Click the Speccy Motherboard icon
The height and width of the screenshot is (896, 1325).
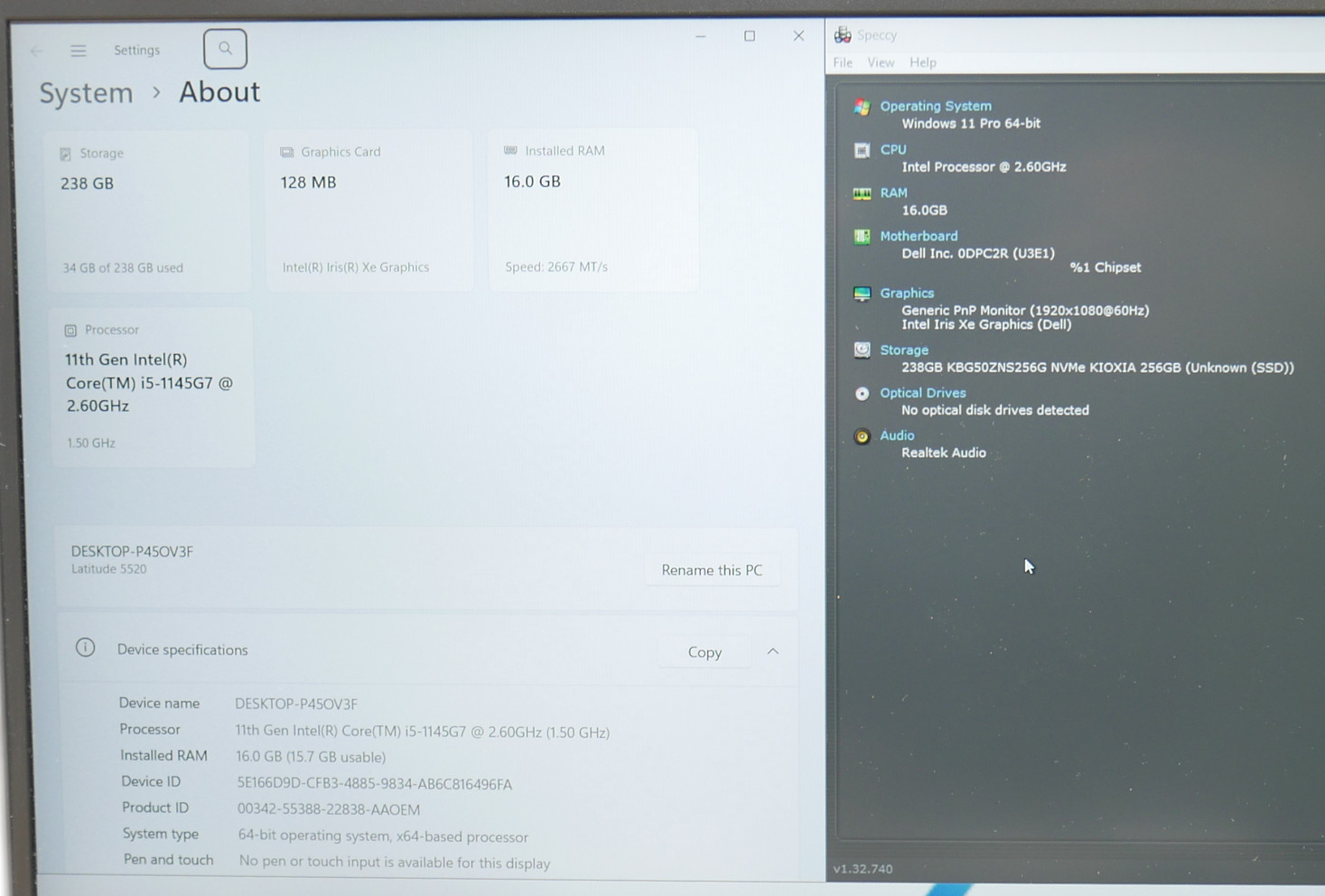coord(862,237)
